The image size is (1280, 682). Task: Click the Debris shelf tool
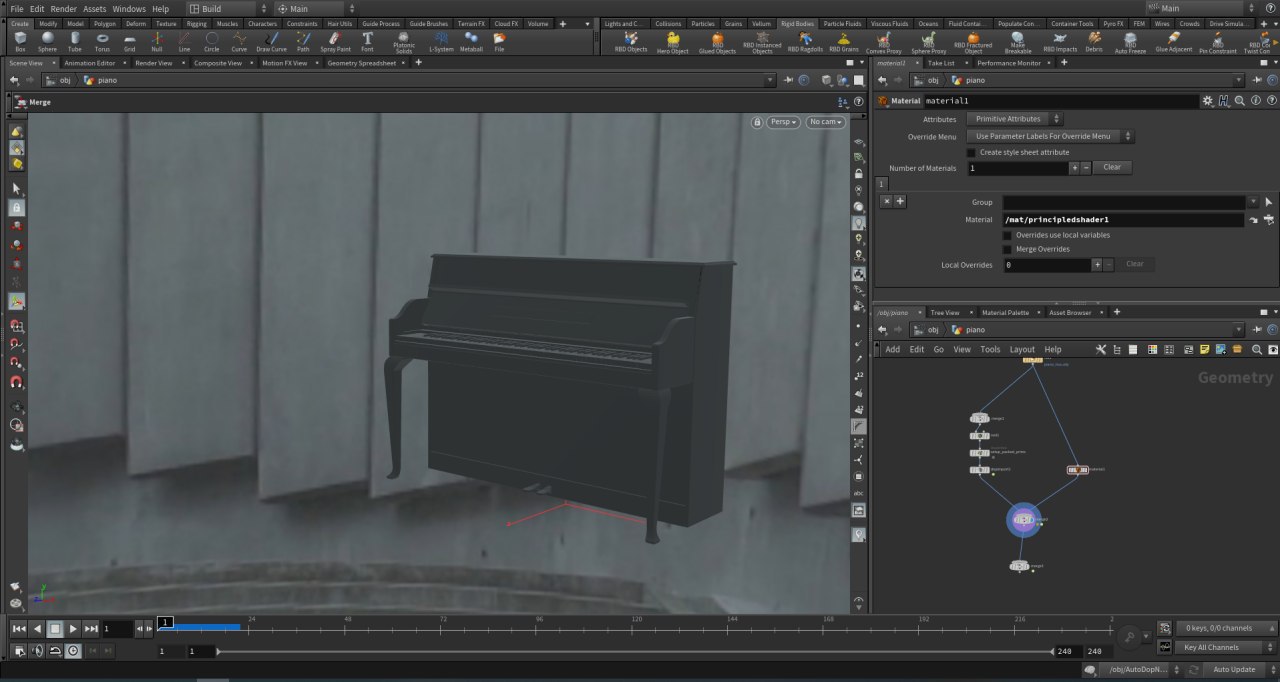(1094, 41)
